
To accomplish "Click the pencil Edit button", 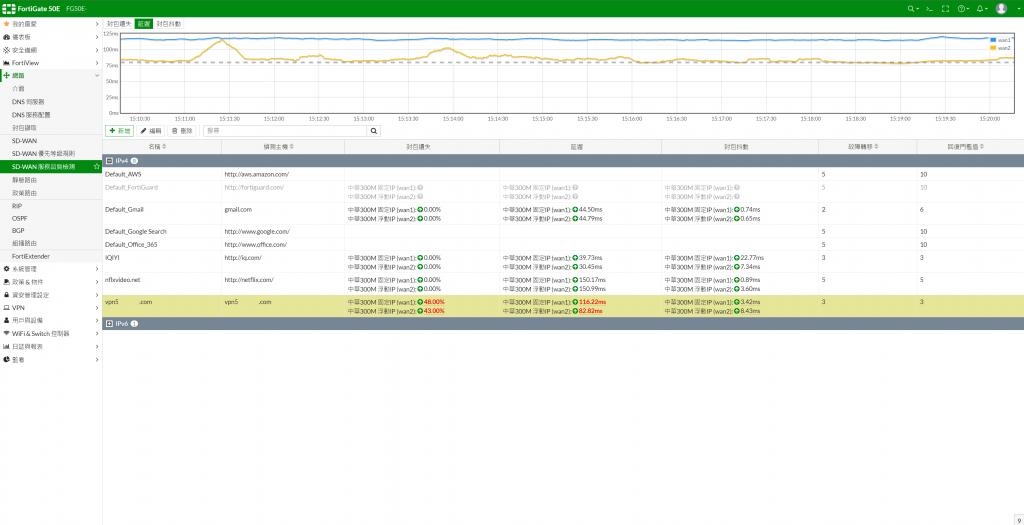I will pyautogui.click(x=151, y=131).
